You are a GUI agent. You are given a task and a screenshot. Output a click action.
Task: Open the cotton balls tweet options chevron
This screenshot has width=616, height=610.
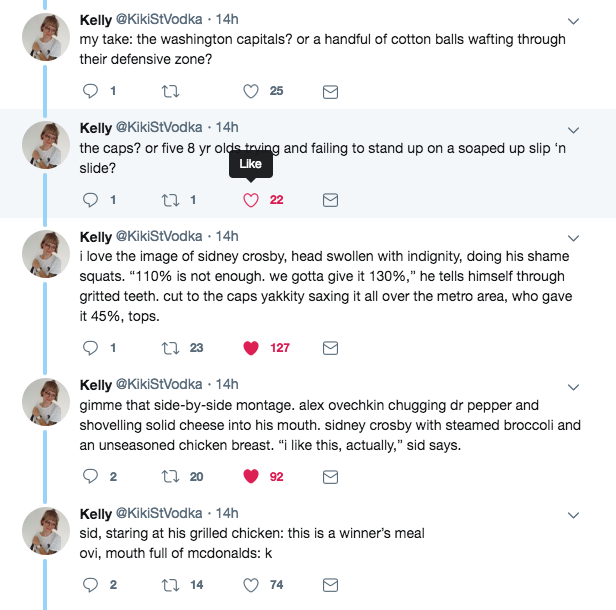pos(574,21)
